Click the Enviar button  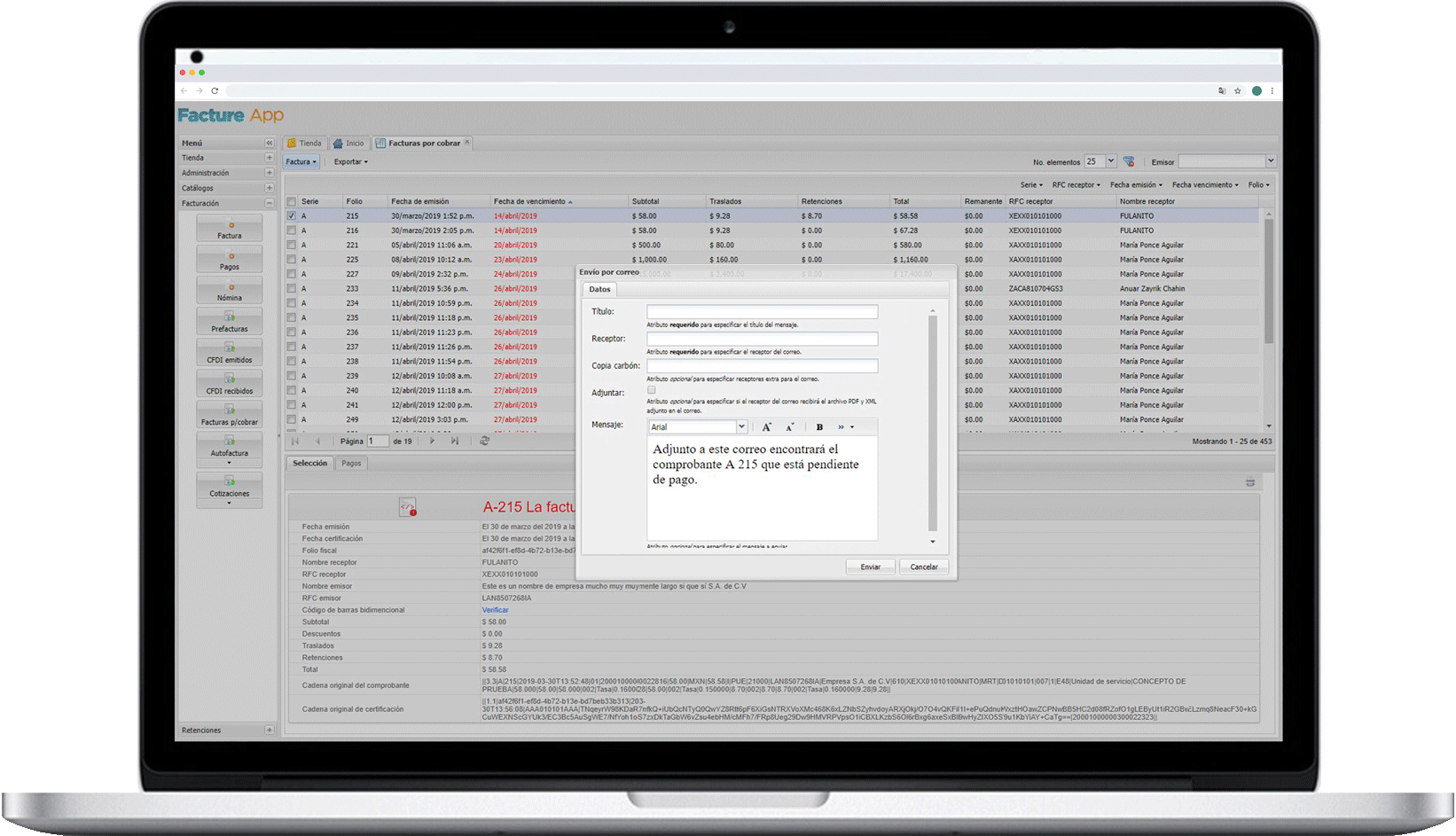point(870,566)
